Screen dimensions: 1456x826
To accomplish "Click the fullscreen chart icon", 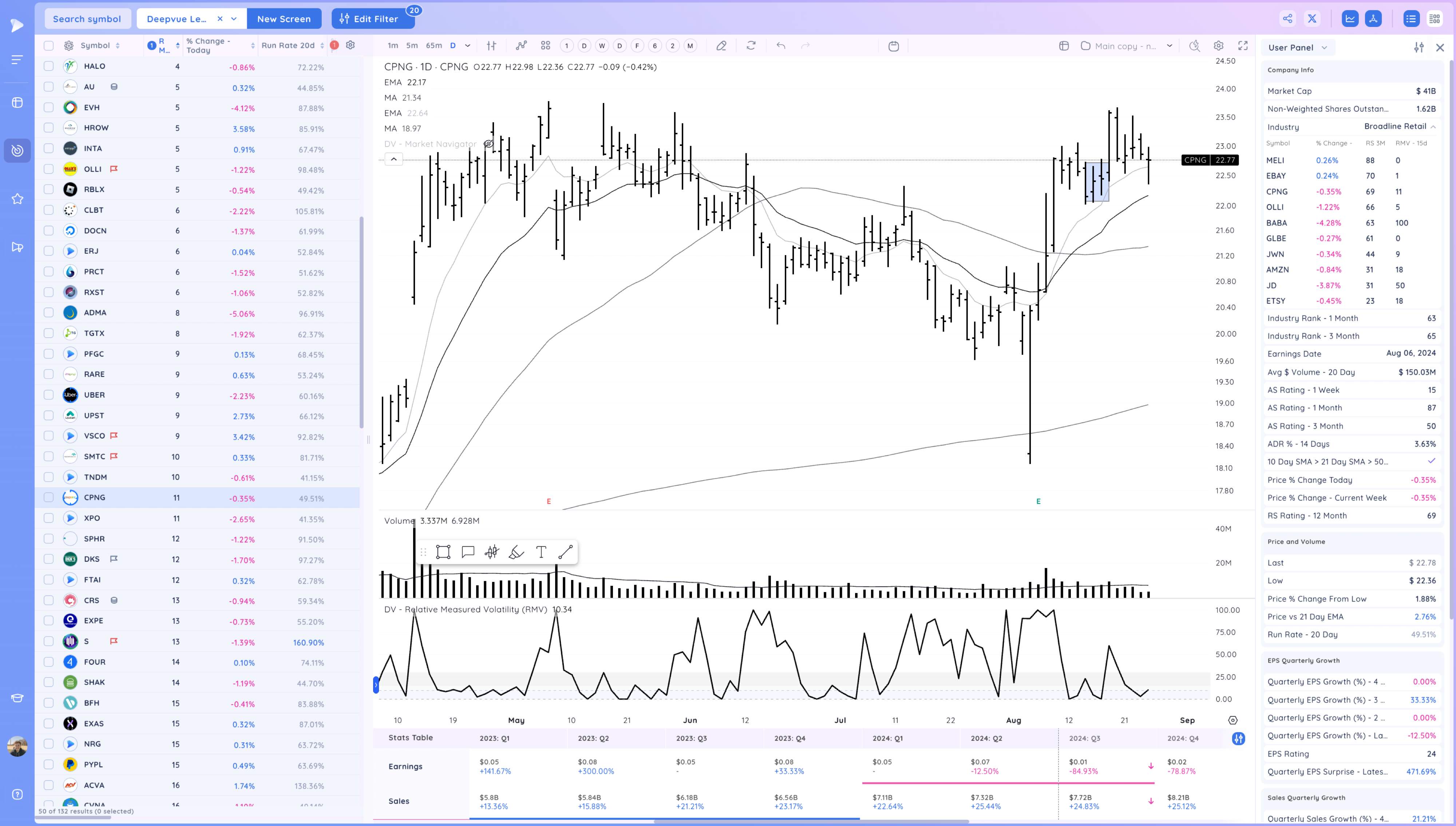I will click(1243, 46).
